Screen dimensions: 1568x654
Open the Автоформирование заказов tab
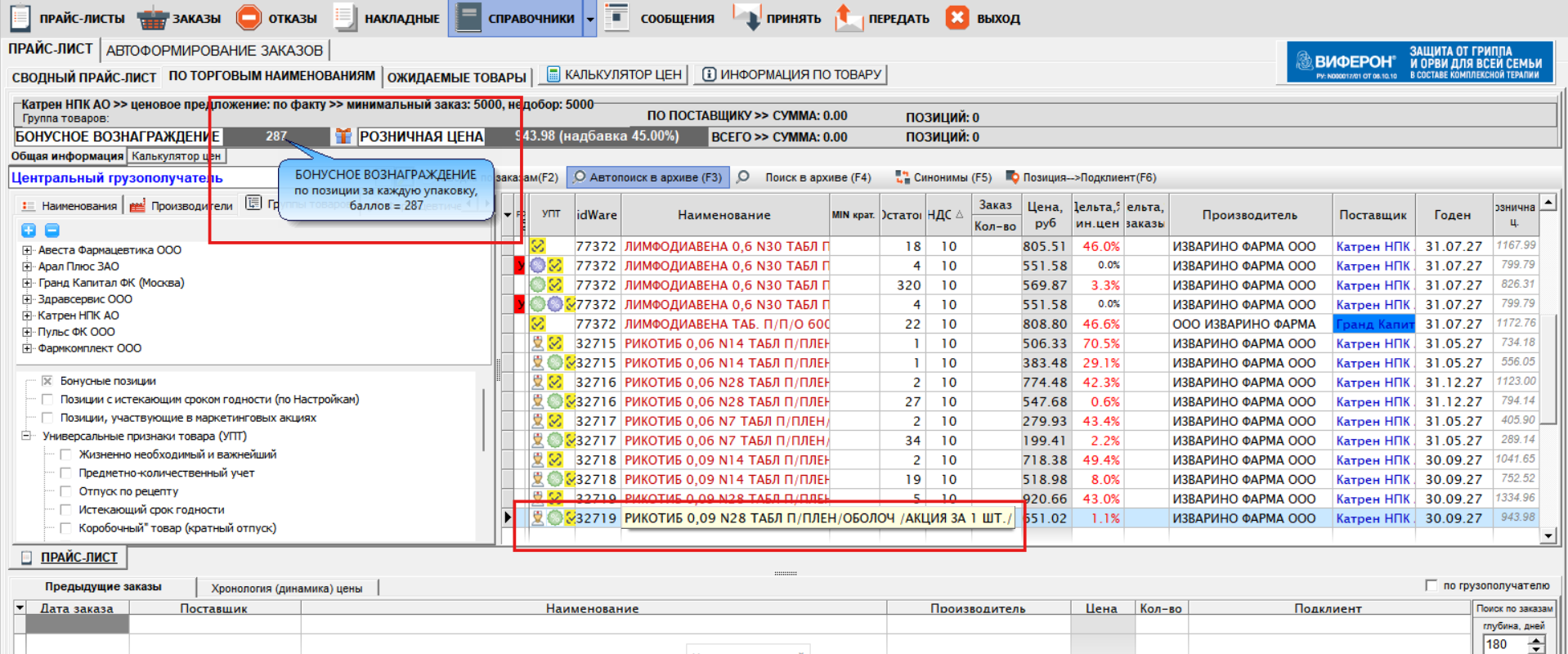[x=214, y=51]
